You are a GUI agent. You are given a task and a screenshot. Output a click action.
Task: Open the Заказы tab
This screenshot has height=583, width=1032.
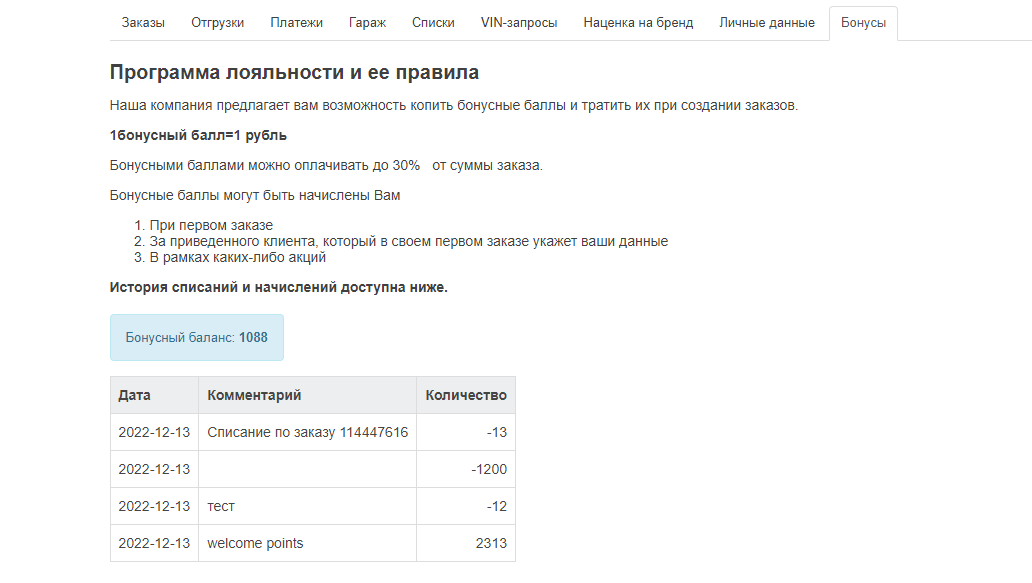(143, 23)
